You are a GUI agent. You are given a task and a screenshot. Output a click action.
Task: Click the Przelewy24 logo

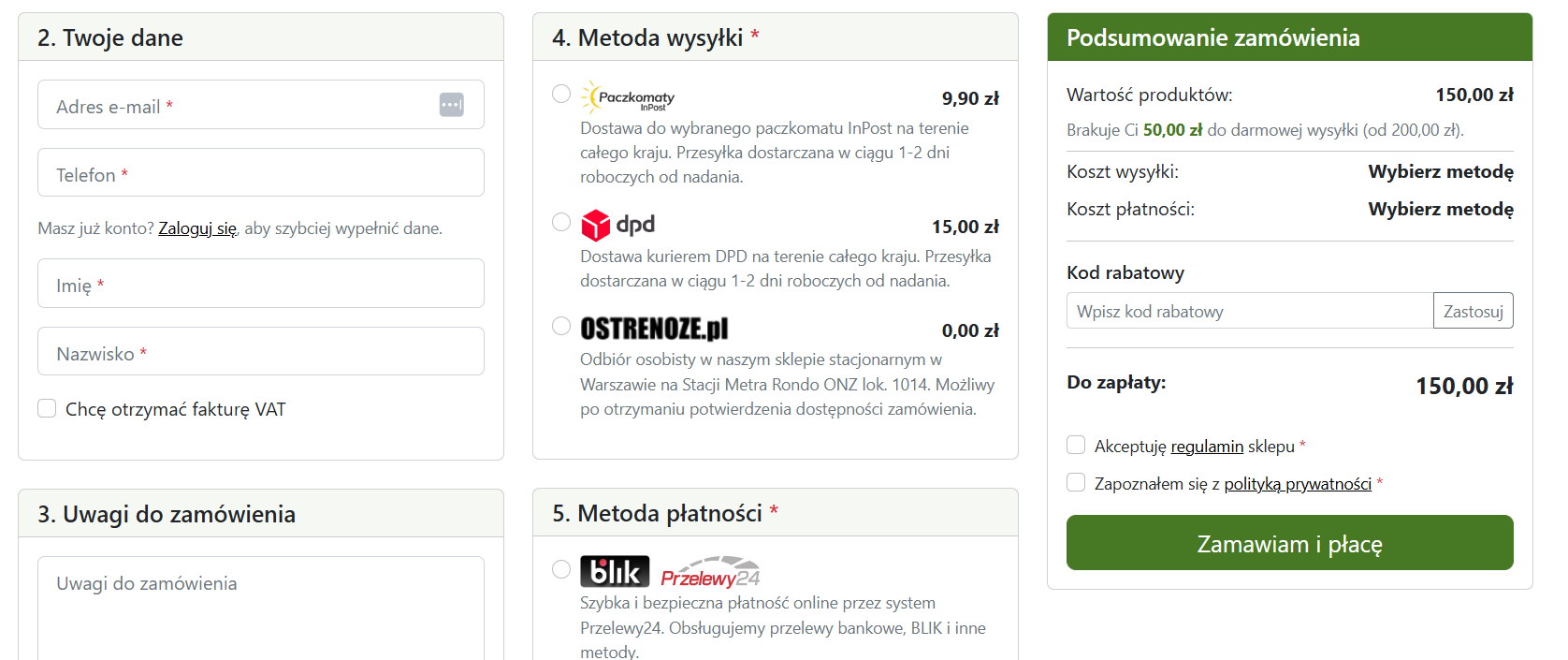(x=710, y=573)
